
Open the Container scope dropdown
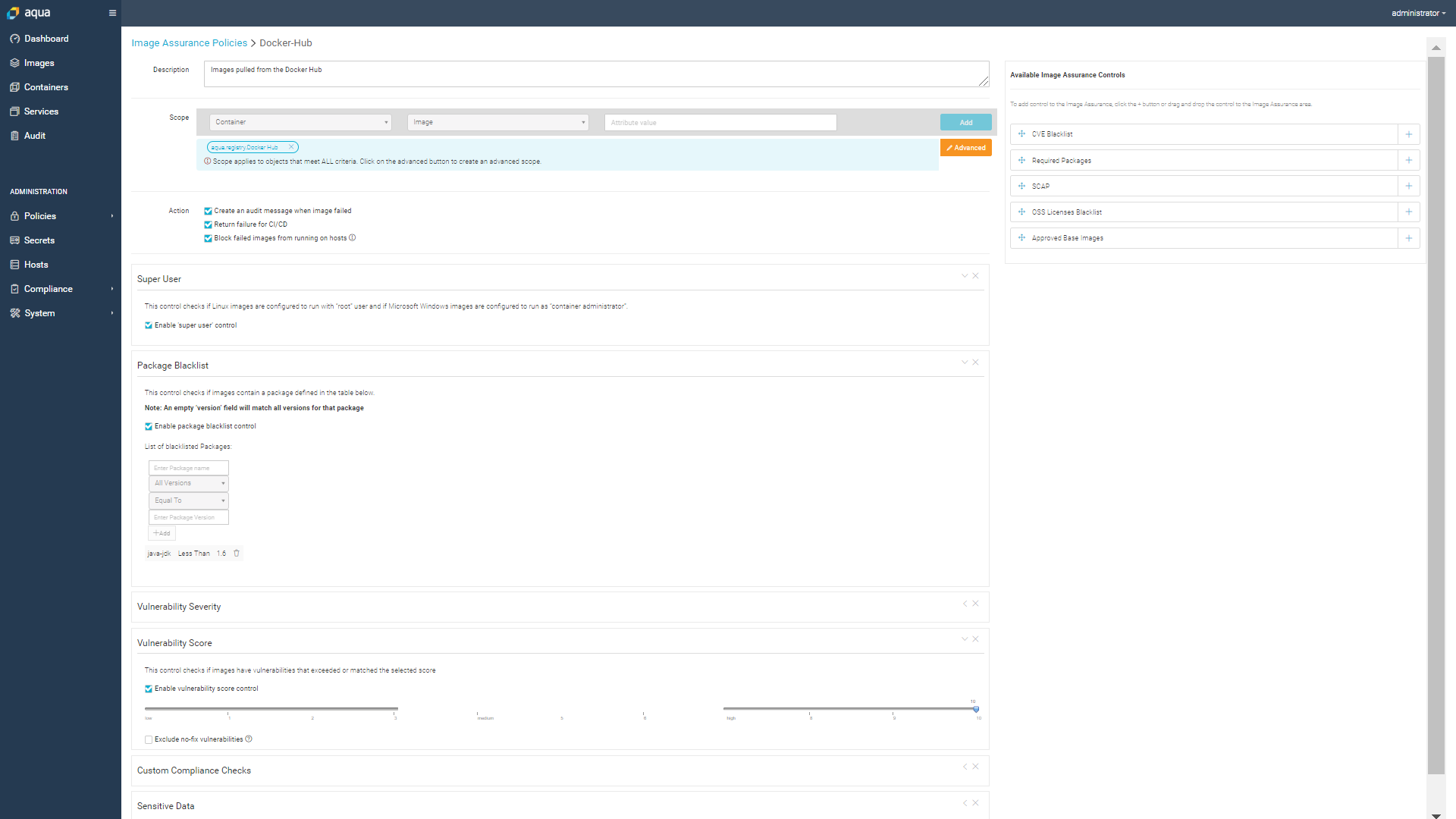pyautogui.click(x=300, y=122)
